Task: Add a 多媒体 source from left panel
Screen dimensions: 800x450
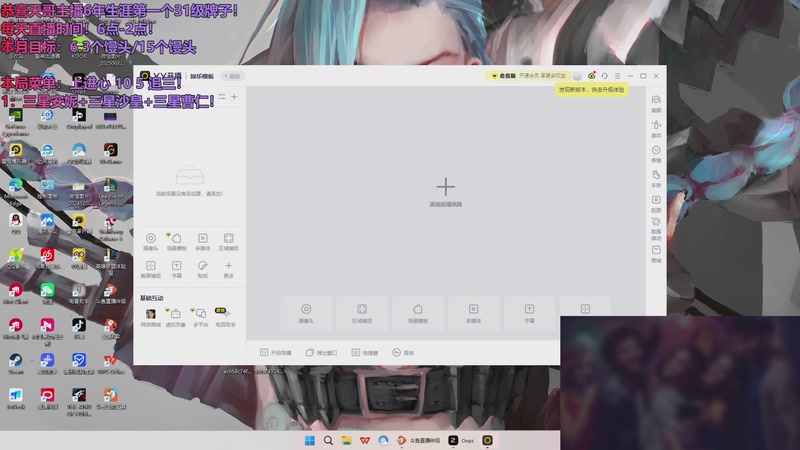Action: (203, 241)
